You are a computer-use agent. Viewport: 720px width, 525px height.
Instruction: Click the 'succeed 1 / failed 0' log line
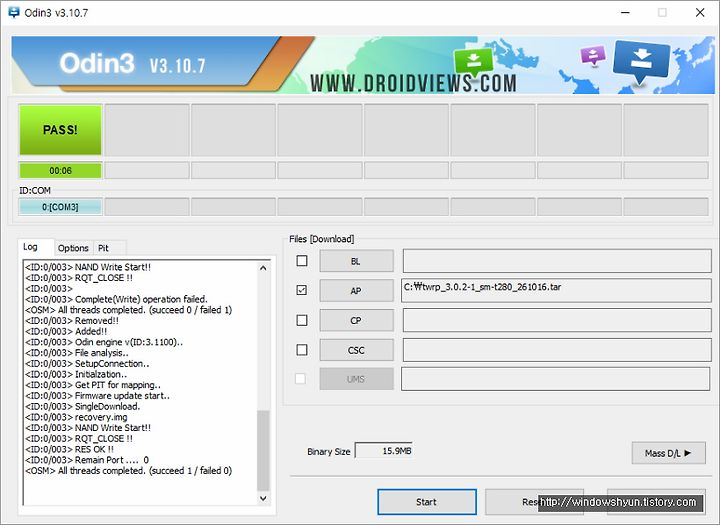129,470
